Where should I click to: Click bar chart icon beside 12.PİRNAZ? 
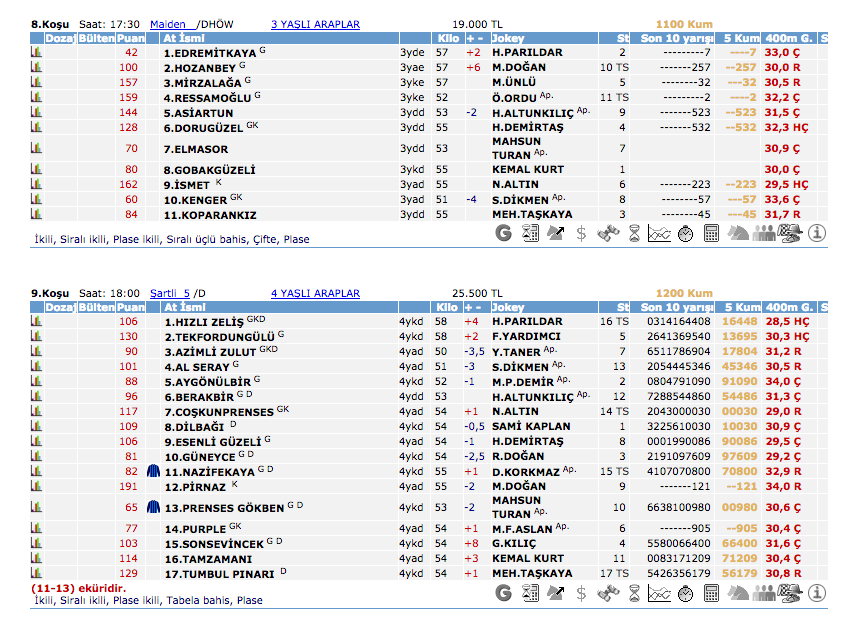point(37,486)
